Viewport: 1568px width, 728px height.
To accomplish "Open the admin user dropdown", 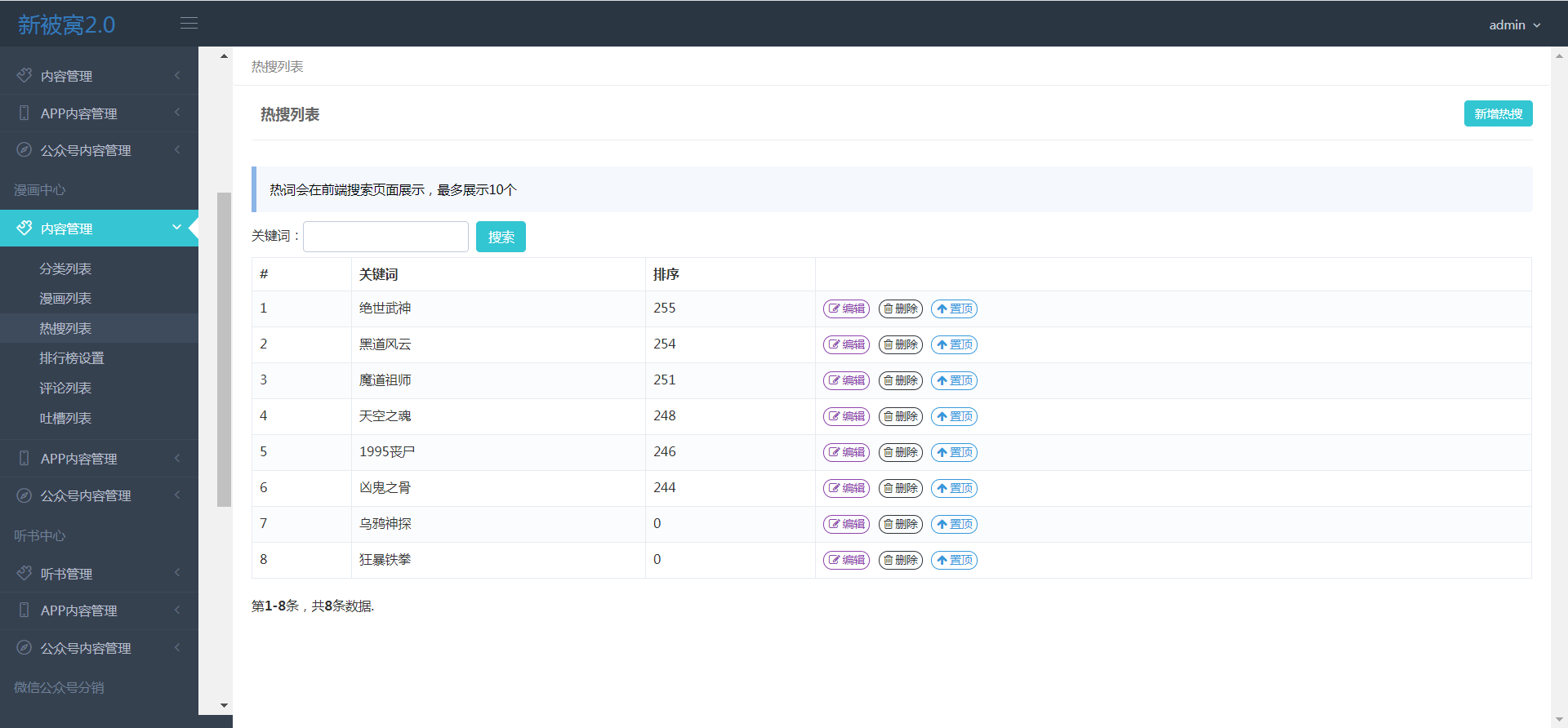I will (1514, 25).
